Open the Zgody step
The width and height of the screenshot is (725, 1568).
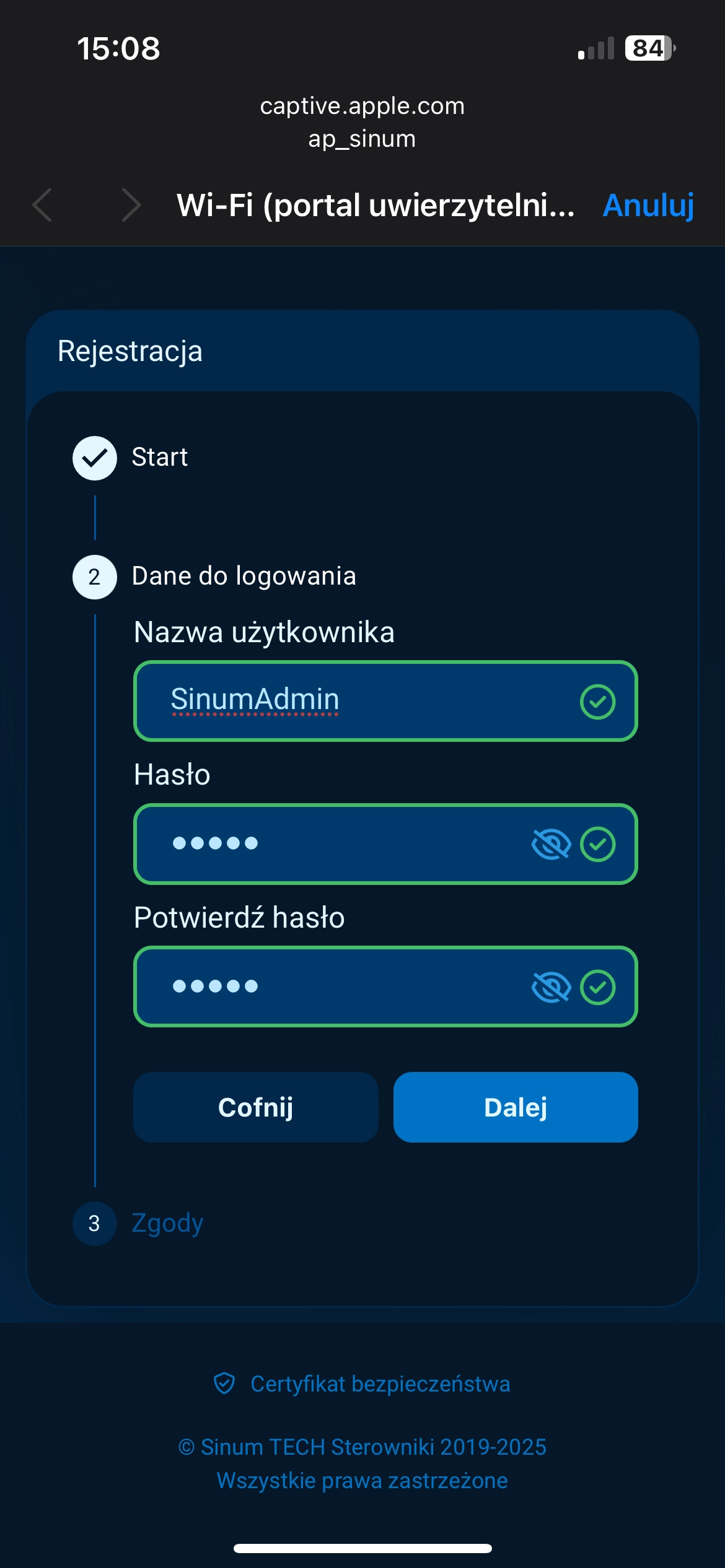167,1224
